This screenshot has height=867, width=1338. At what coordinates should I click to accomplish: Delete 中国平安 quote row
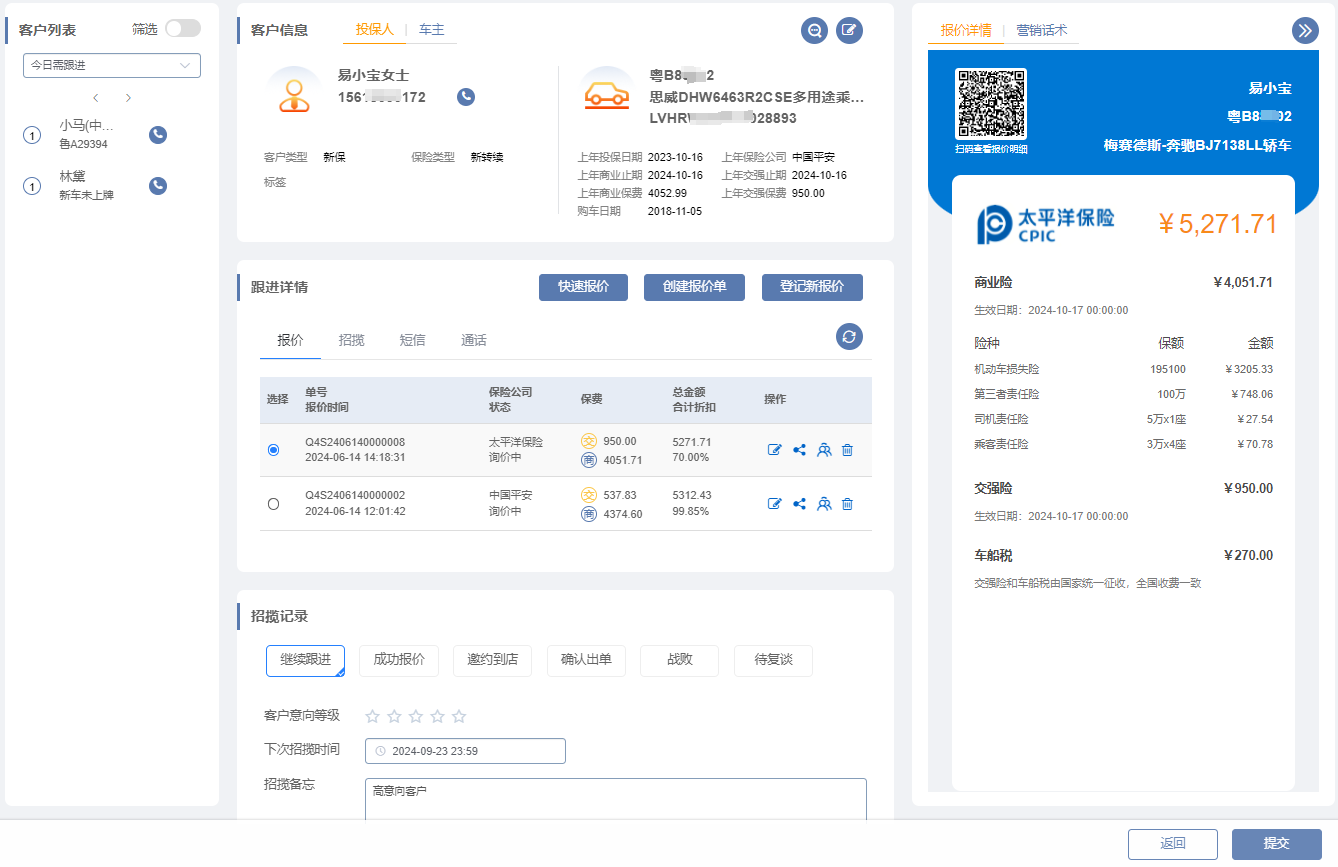[847, 504]
